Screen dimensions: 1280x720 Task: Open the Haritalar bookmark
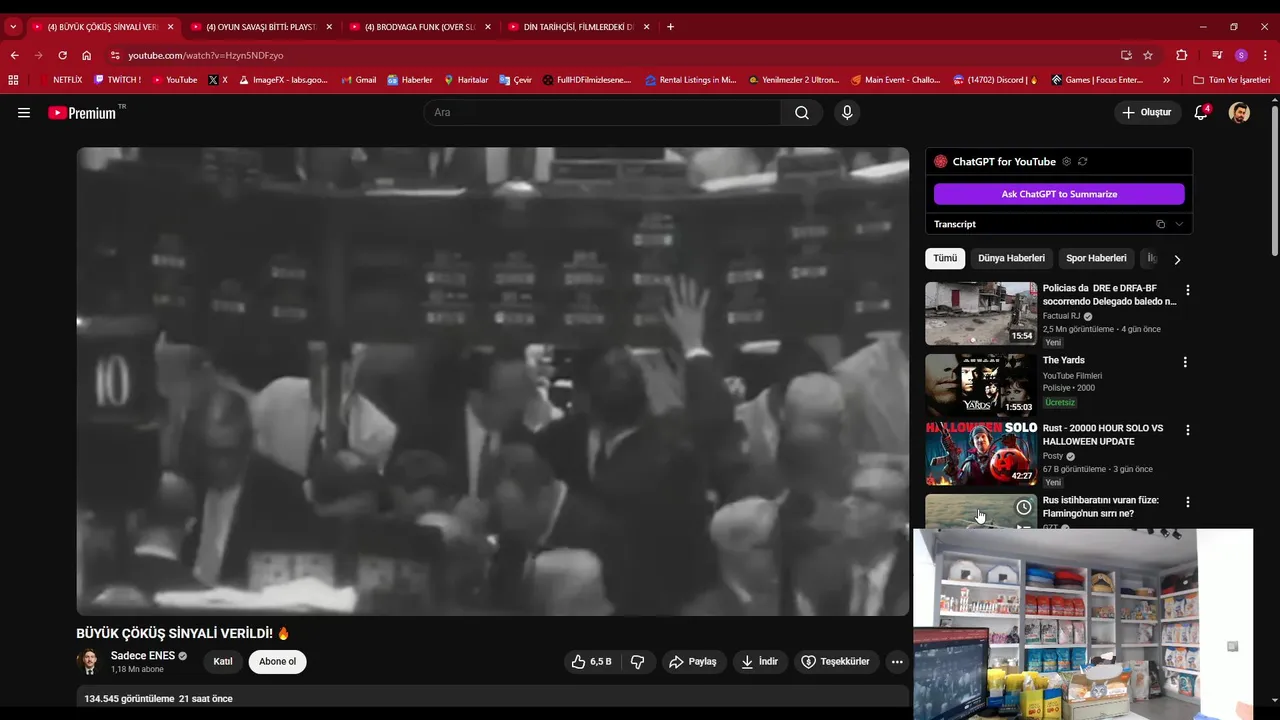click(x=466, y=80)
